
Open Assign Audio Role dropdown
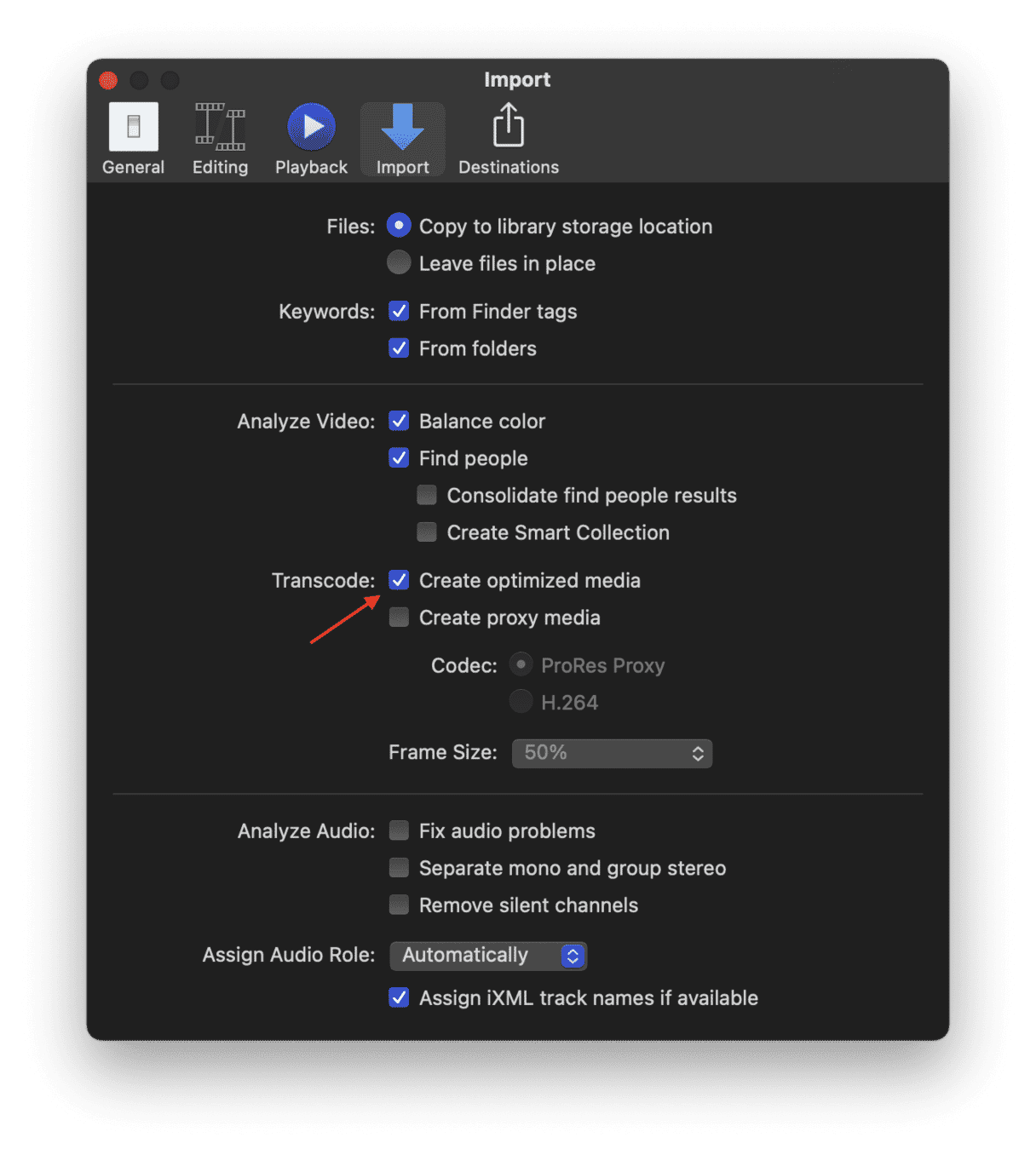488,956
